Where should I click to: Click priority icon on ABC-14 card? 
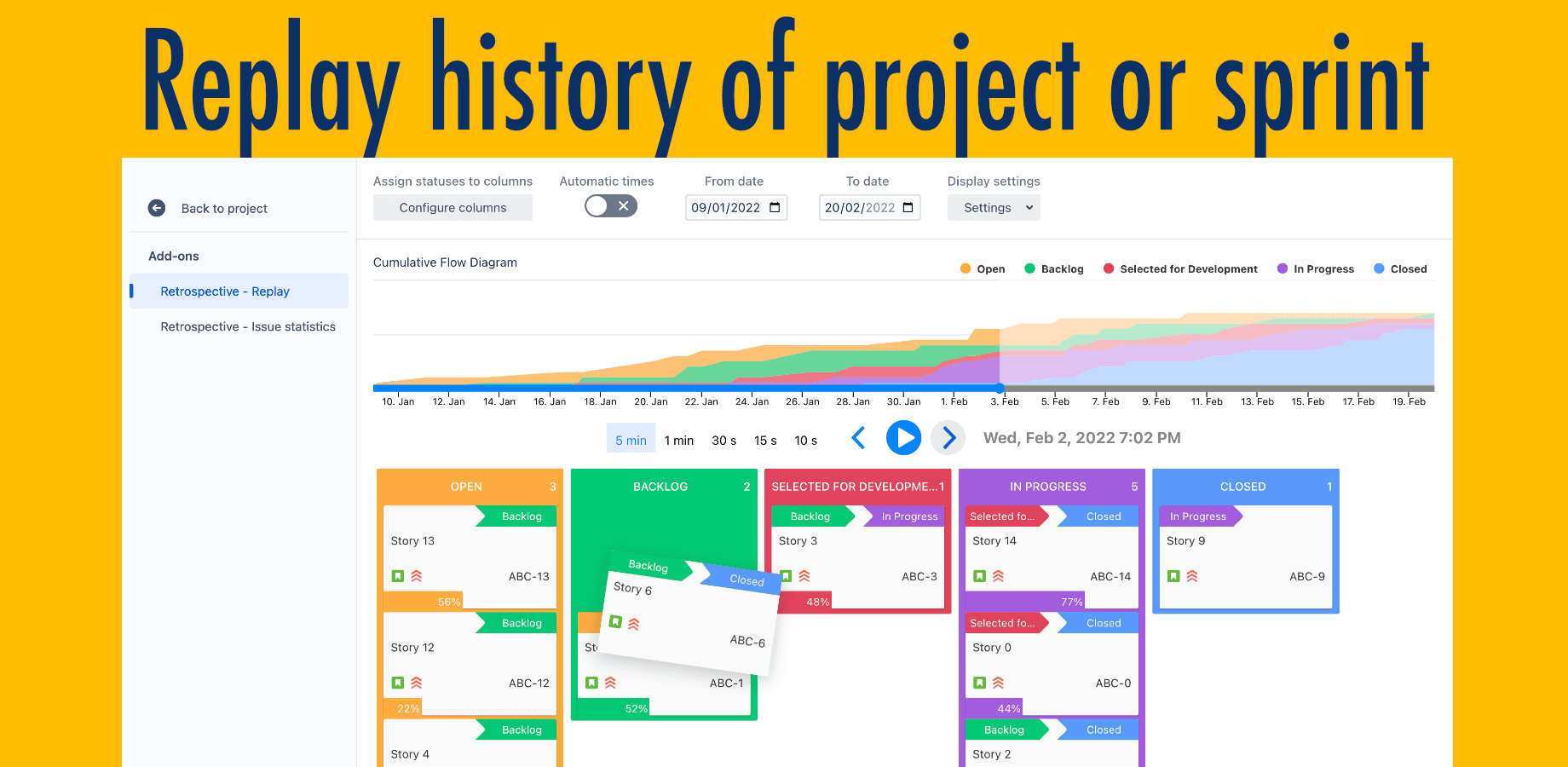pyautogui.click(x=999, y=576)
